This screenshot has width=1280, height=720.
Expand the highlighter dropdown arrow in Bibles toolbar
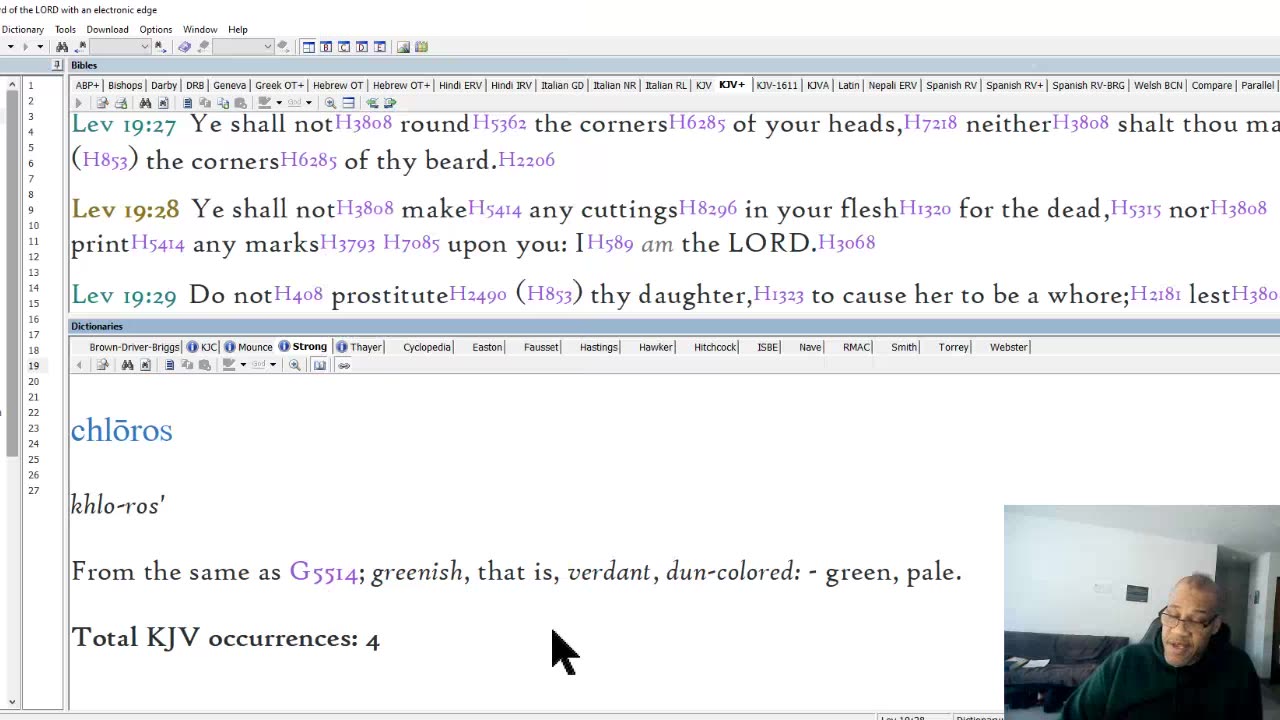tap(278, 103)
